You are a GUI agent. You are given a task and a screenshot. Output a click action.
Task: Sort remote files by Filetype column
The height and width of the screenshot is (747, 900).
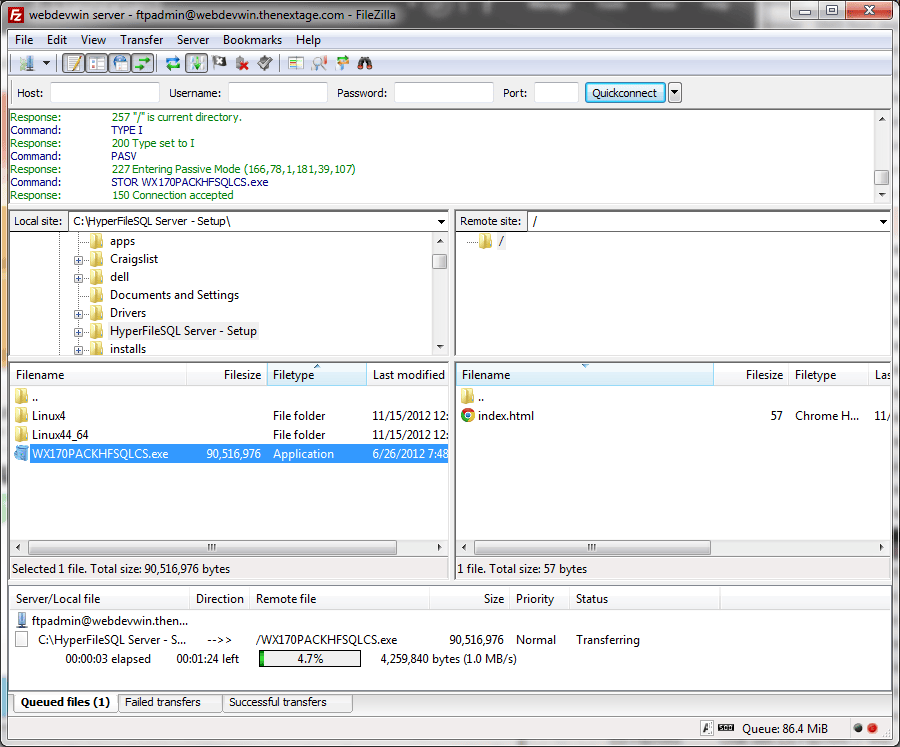coord(828,375)
